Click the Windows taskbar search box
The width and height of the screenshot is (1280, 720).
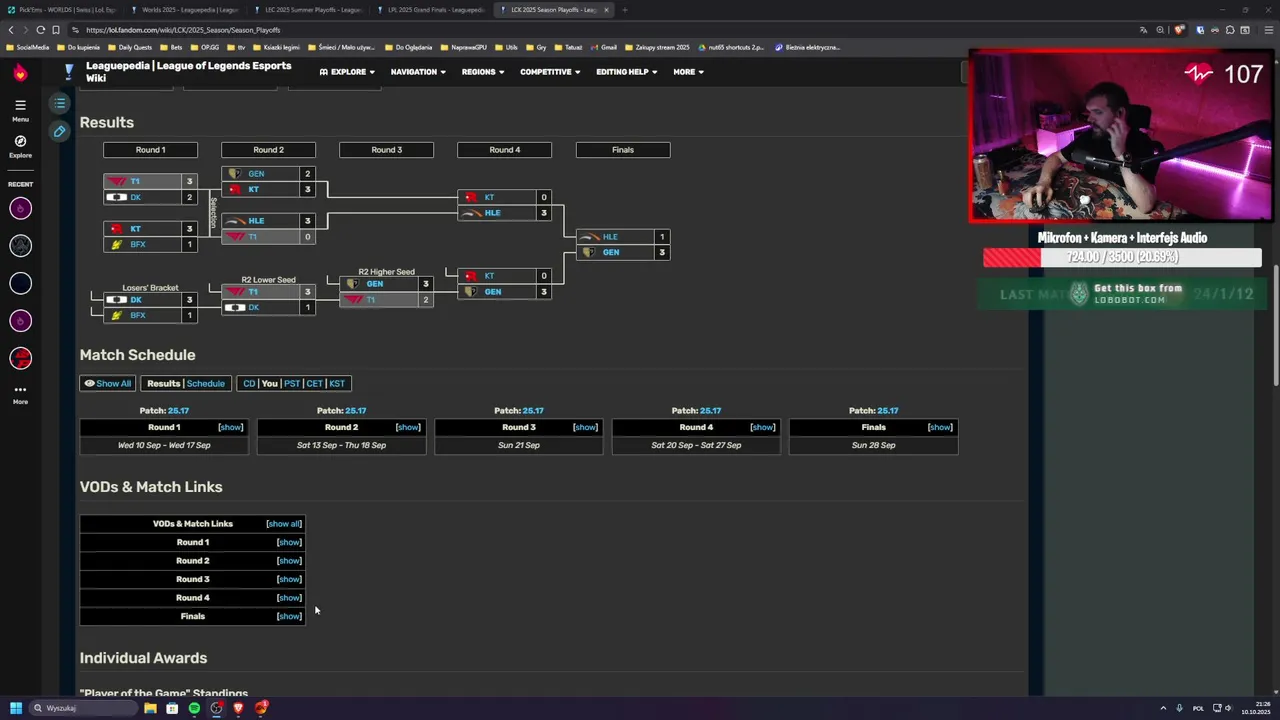84,708
